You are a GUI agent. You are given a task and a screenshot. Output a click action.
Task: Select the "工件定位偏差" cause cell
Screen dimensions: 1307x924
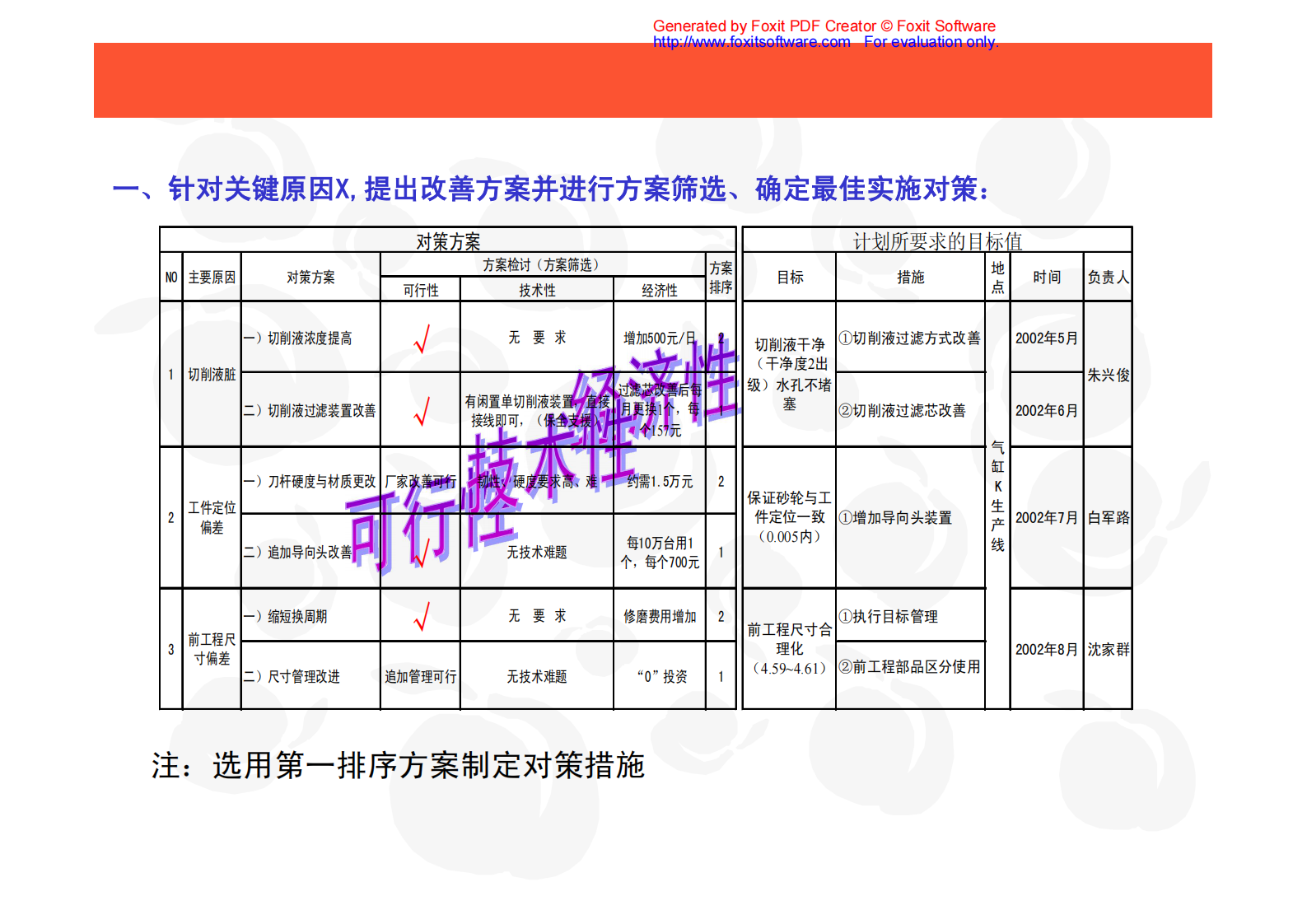(x=212, y=518)
